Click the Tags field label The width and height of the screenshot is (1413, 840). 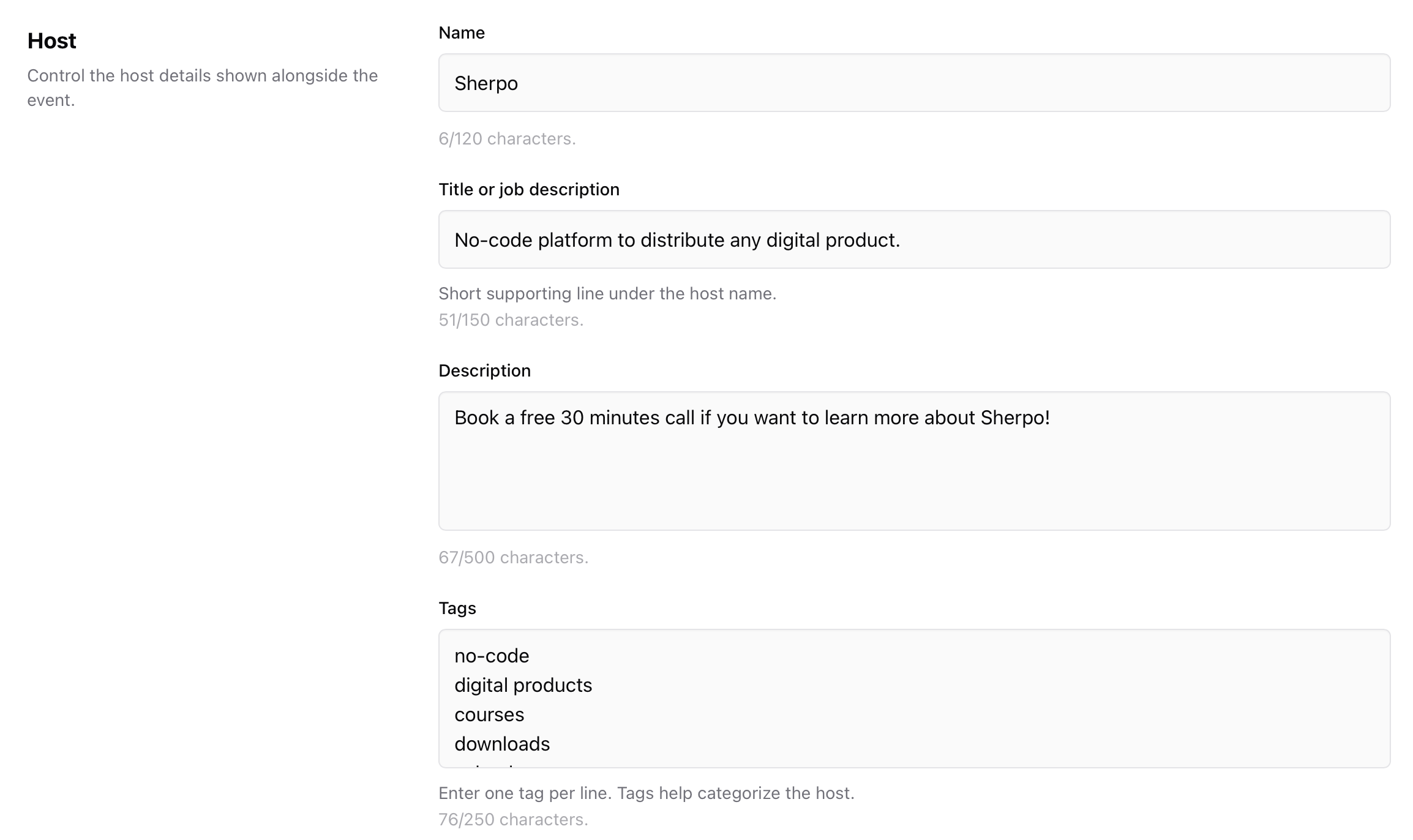pyautogui.click(x=457, y=608)
